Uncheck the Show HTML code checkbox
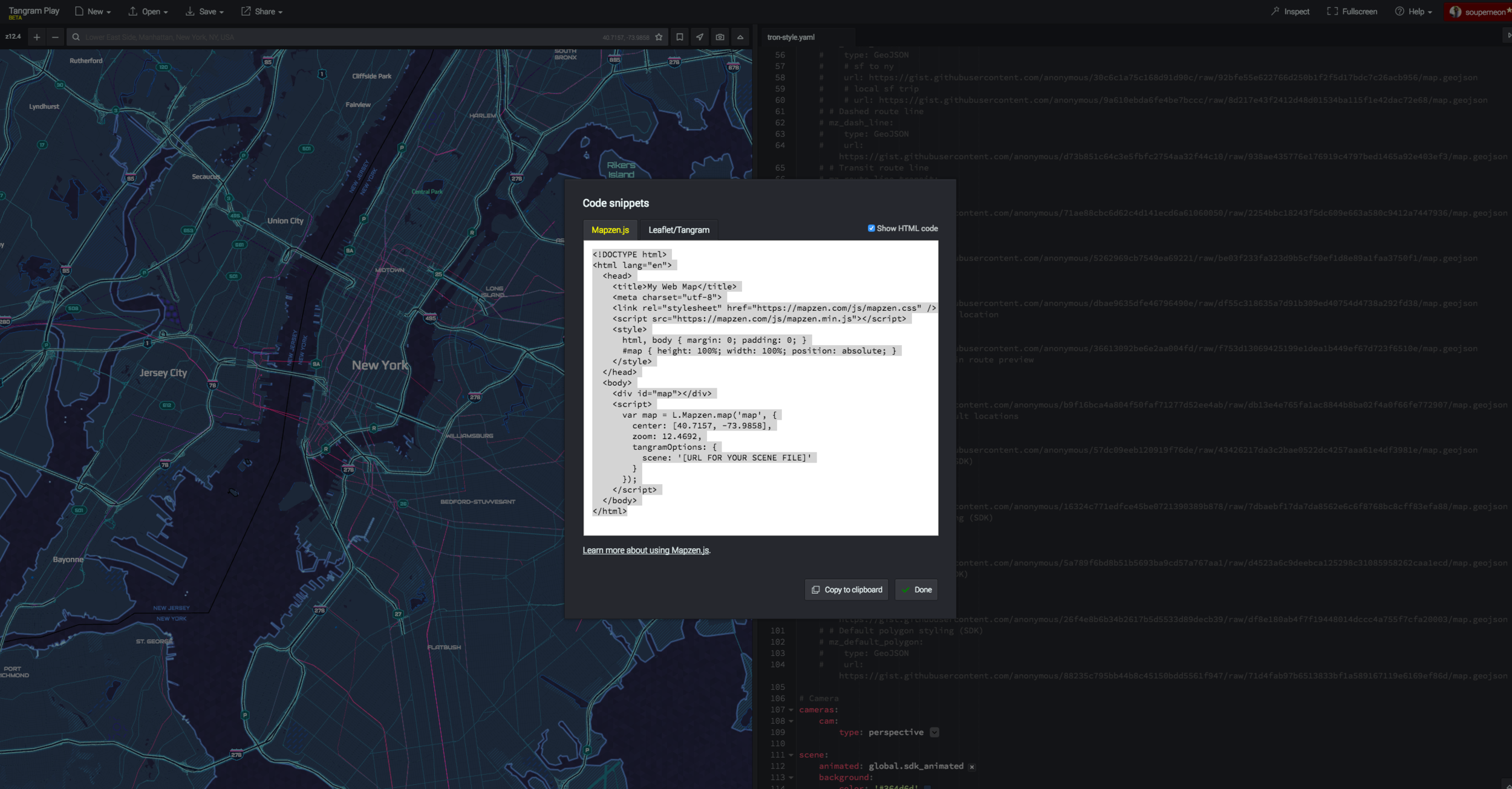 [x=872, y=229]
